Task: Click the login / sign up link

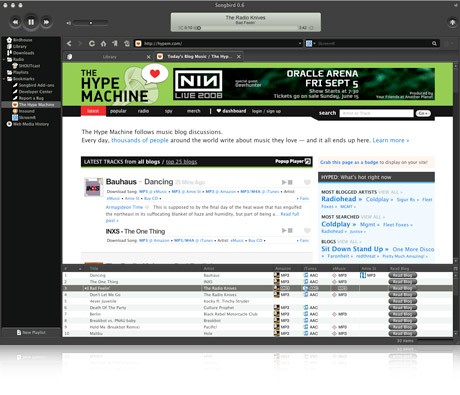Action: (266, 111)
